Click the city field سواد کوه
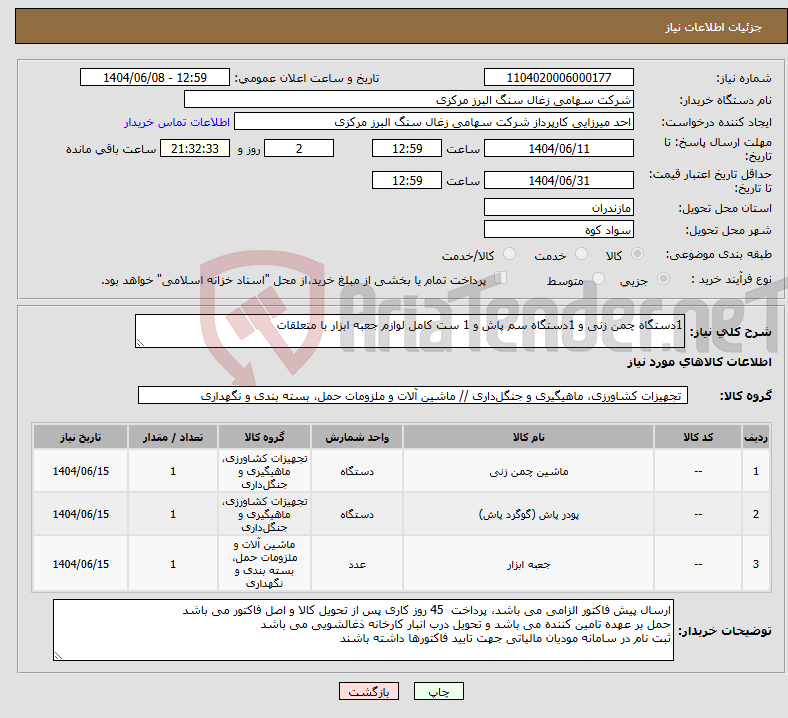Viewport: 788px width, 718px height. tap(558, 230)
